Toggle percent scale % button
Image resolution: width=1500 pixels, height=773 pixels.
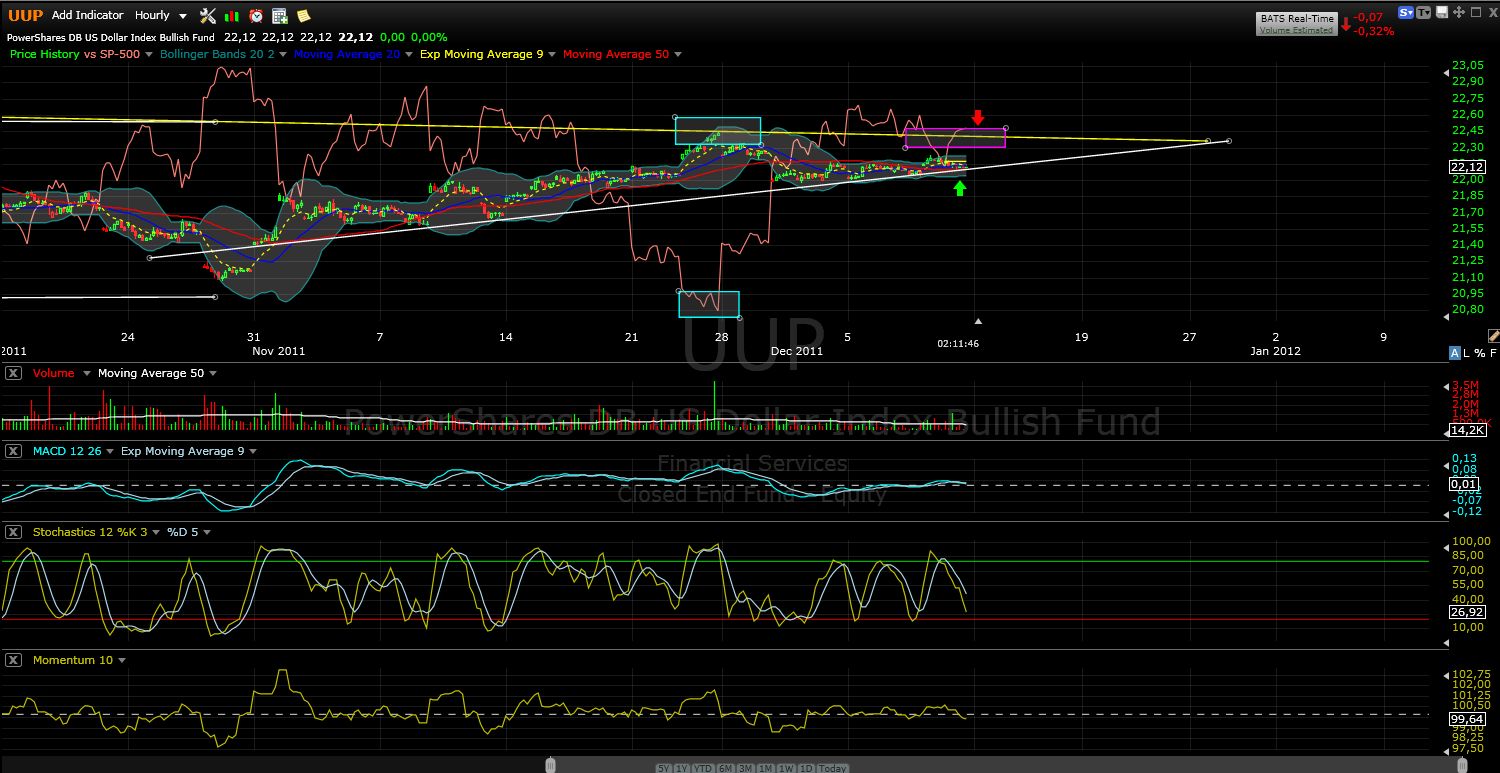pyautogui.click(x=1480, y=353)
